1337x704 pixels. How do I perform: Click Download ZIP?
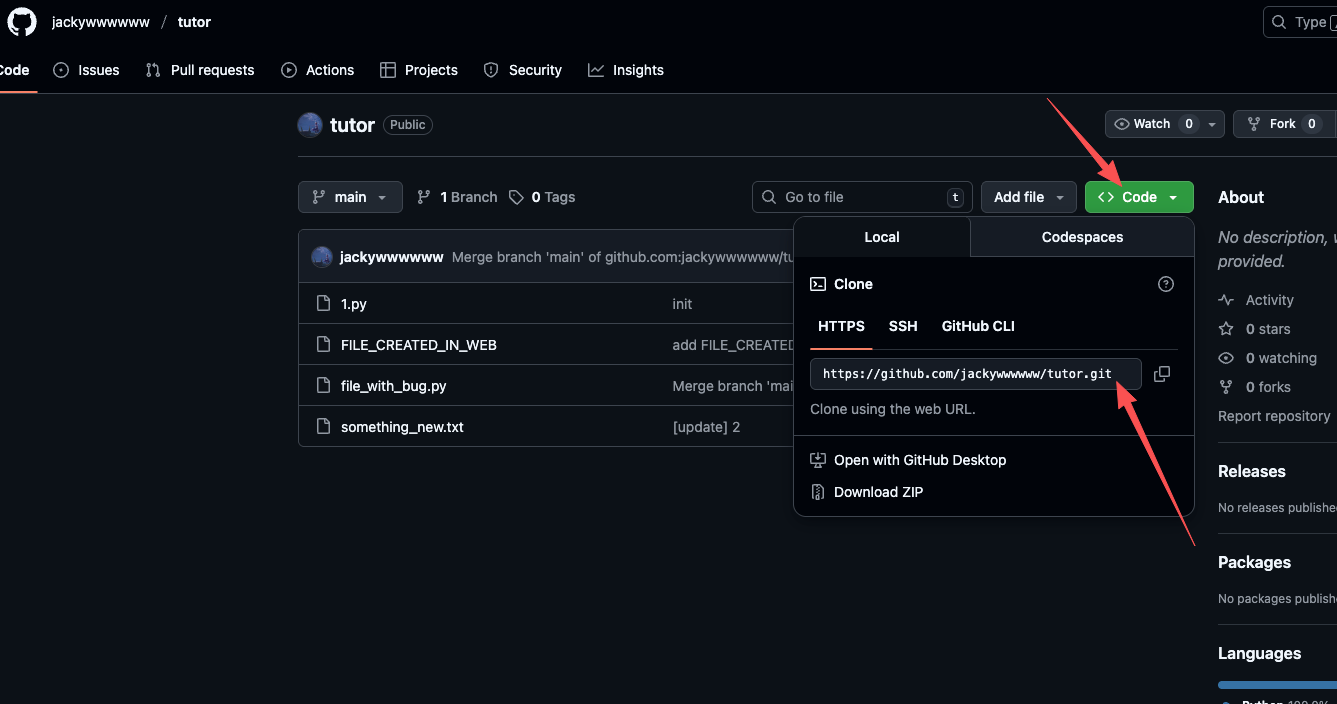(x=878, y=492)
